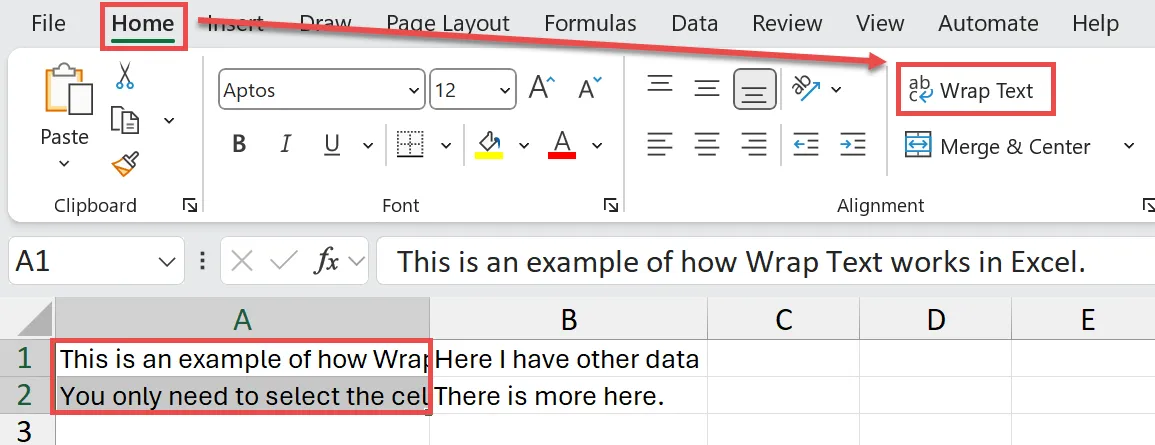The width and height of the screenshot is (1155, 445).
Task: Toggle Bold formatting
Action: 239,144
